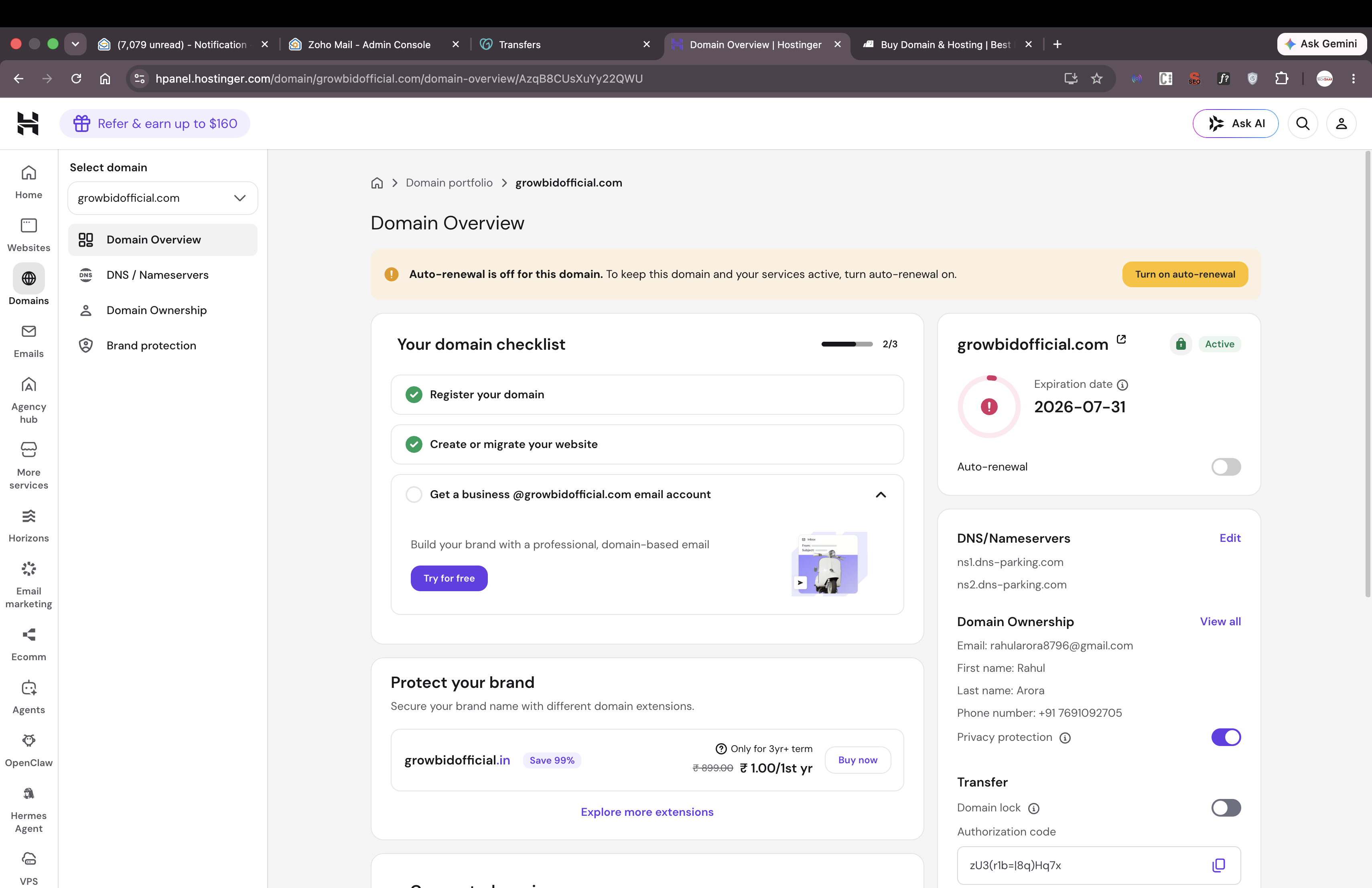This screenshot has height=888, width=1372.
Task: Click the Create or migrate website checkmark
Action: point(413,444)
